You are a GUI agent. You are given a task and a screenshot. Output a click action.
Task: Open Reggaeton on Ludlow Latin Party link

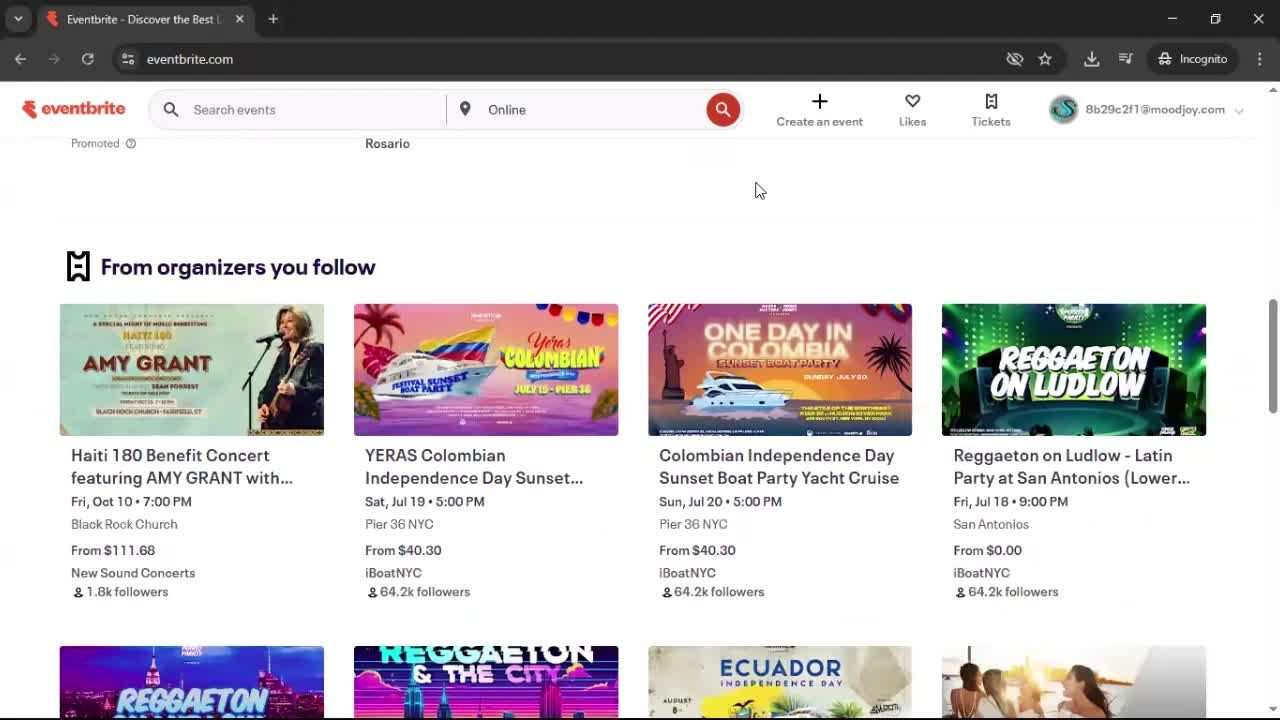pos(1072,467)
